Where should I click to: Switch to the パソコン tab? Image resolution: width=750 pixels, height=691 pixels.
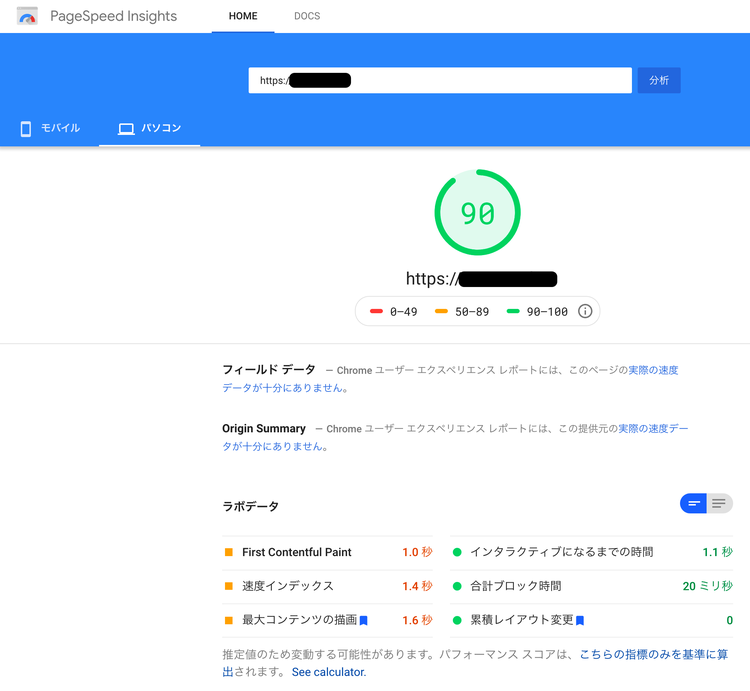tap(149, 128)
